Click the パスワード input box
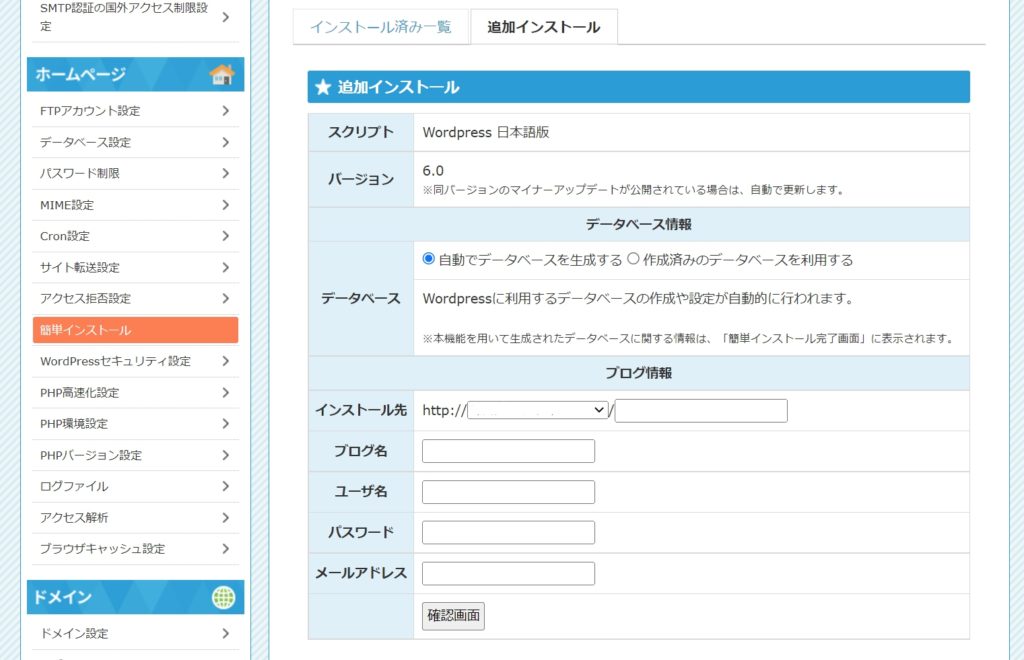The image size is (1024, 660). [x=508, y=532]
